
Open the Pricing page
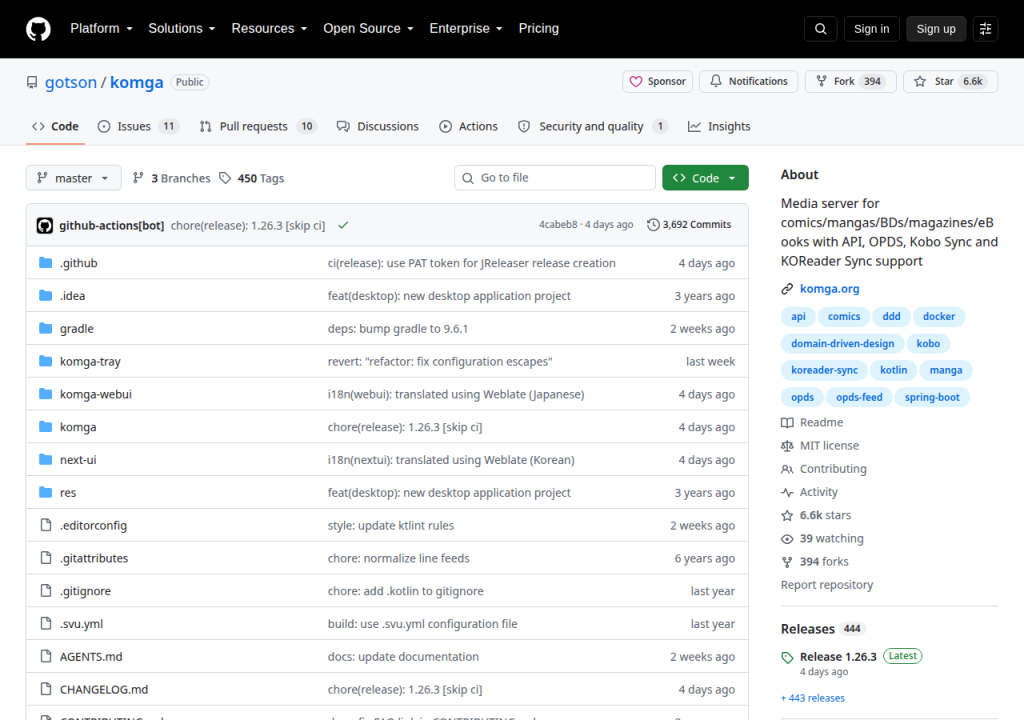539,29
